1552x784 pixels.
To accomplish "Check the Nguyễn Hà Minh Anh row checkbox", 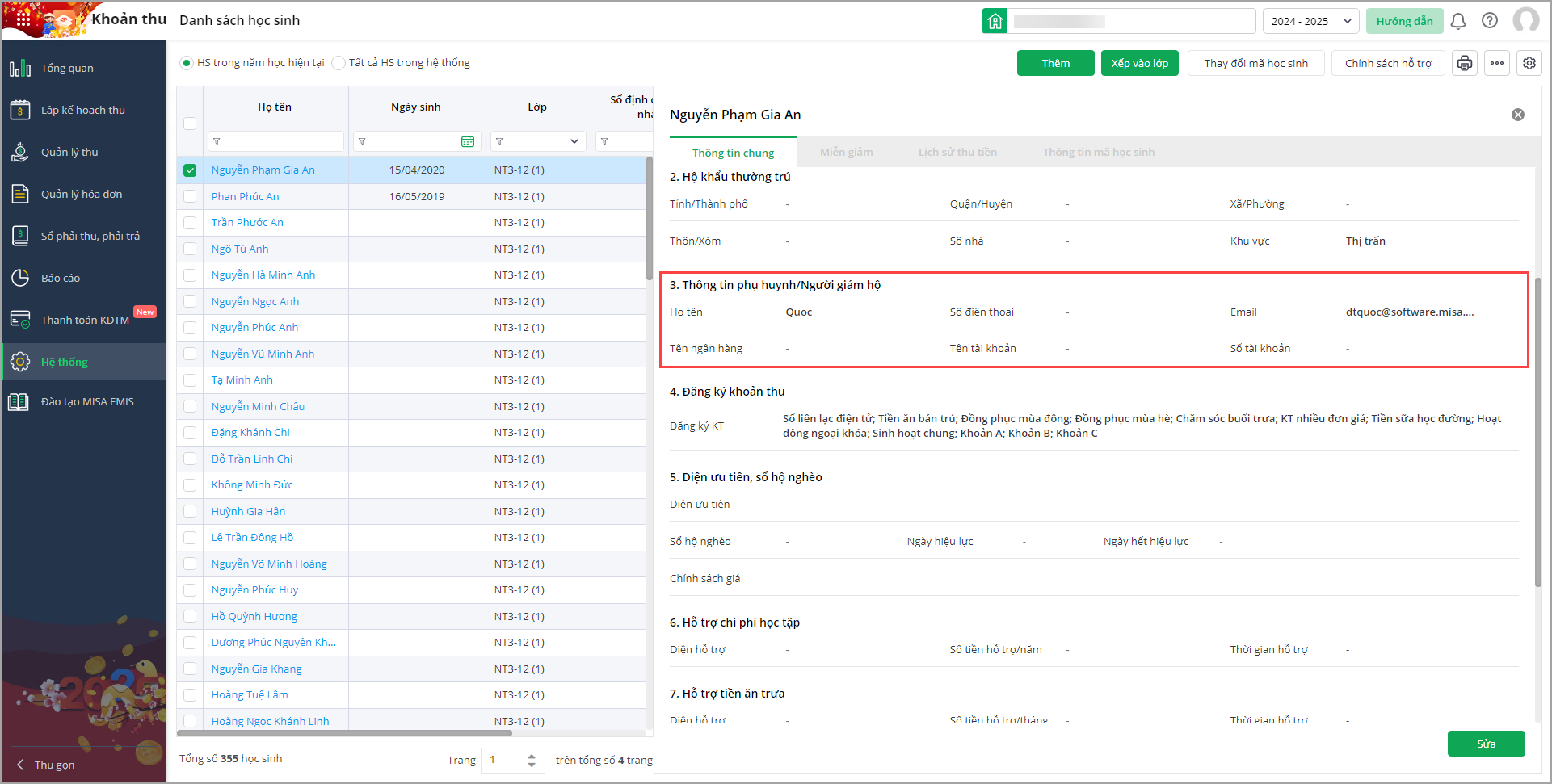I will pos(190,275).
